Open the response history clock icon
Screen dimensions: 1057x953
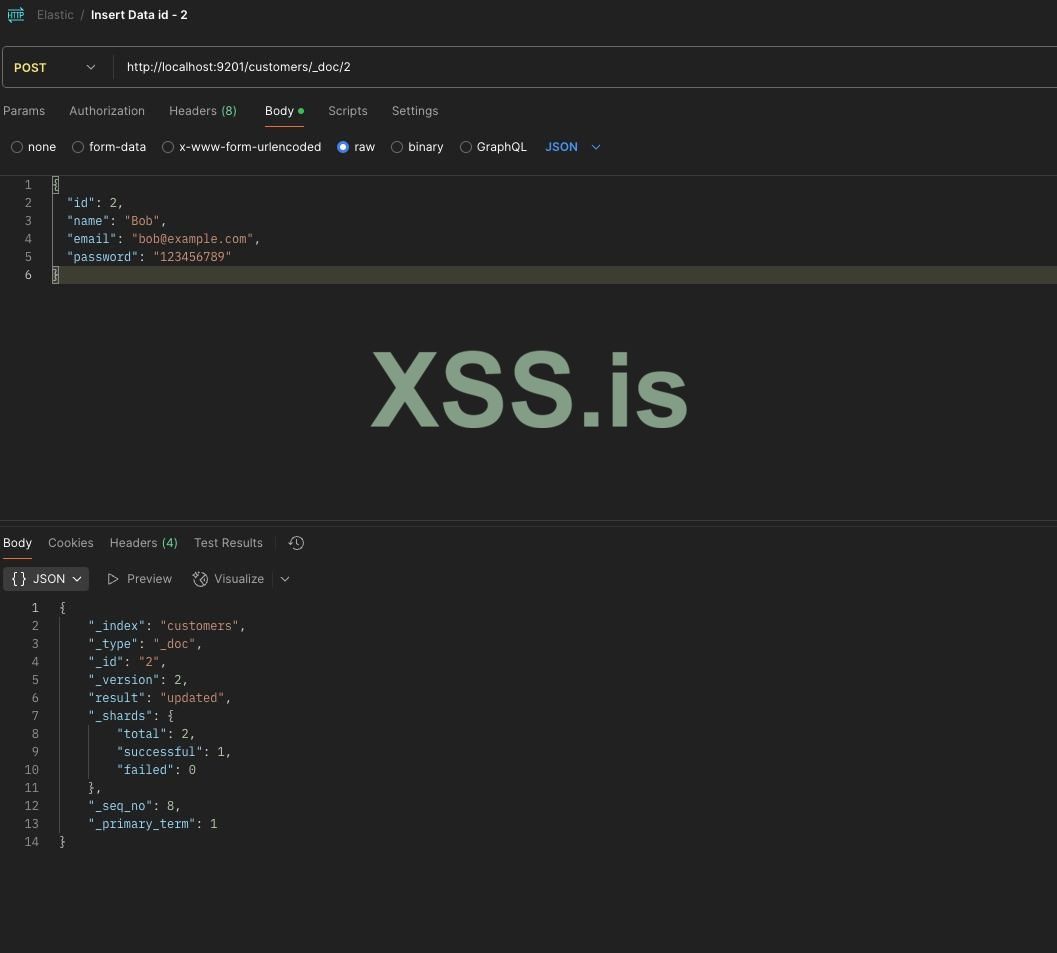tap(296, 543)
